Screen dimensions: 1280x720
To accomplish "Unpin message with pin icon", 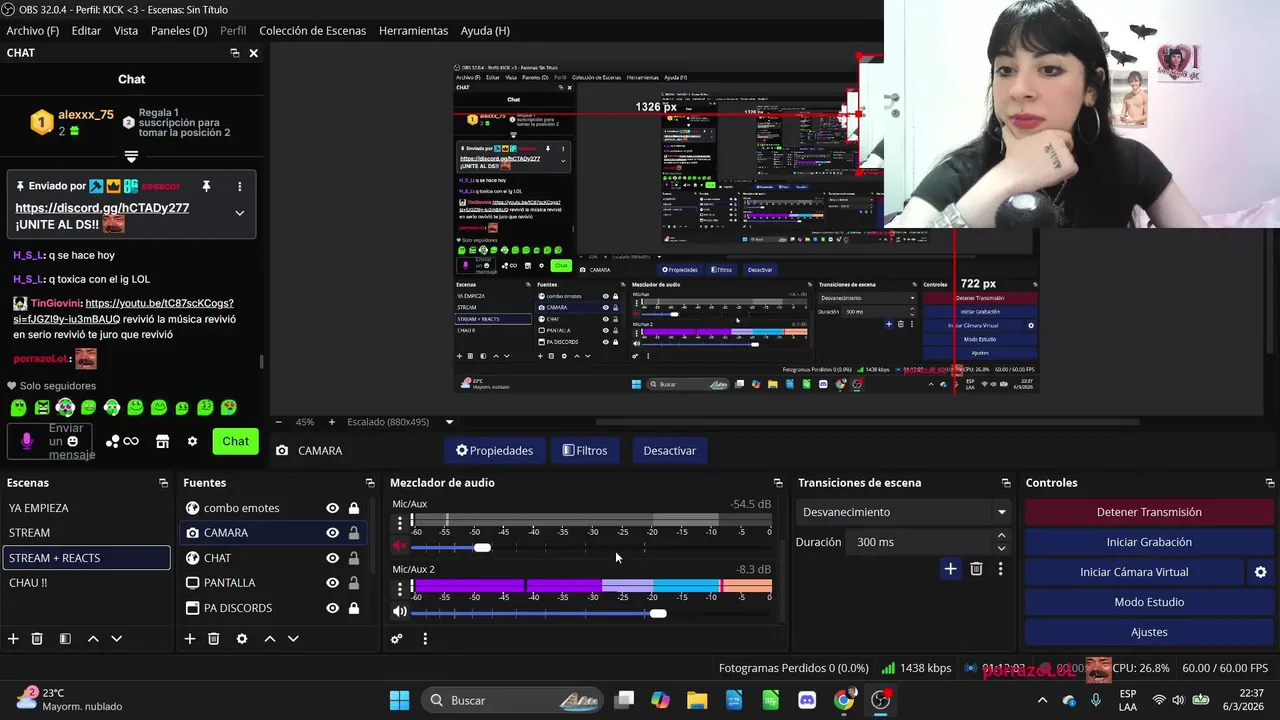I will point(206,186).
